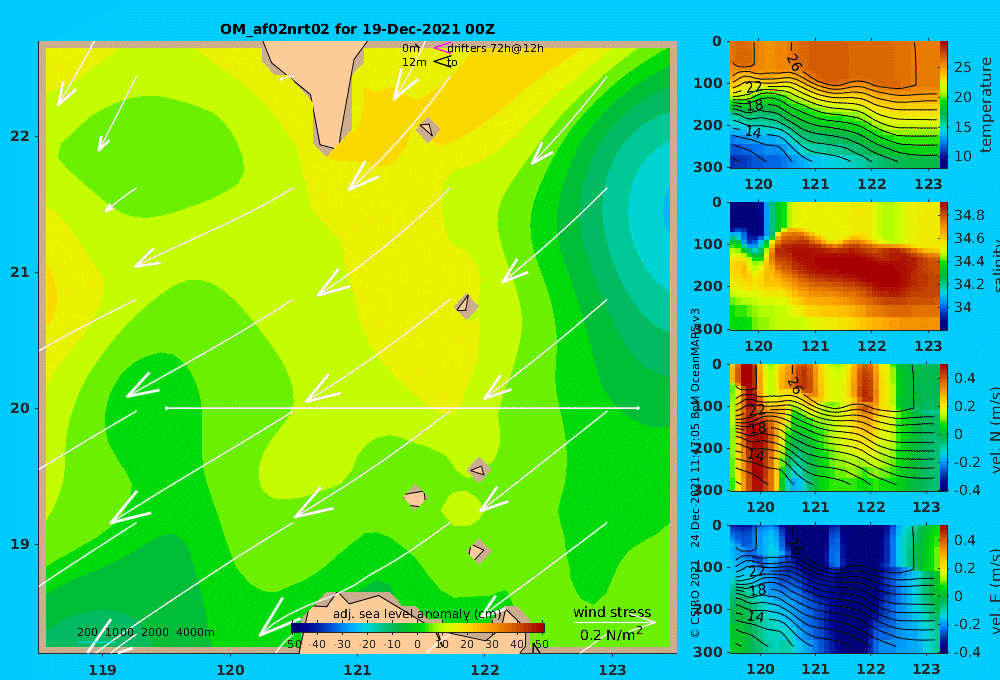Click the magenta 0m drifters arrow legend icon

pyautogui.click(x=442, y=48)
